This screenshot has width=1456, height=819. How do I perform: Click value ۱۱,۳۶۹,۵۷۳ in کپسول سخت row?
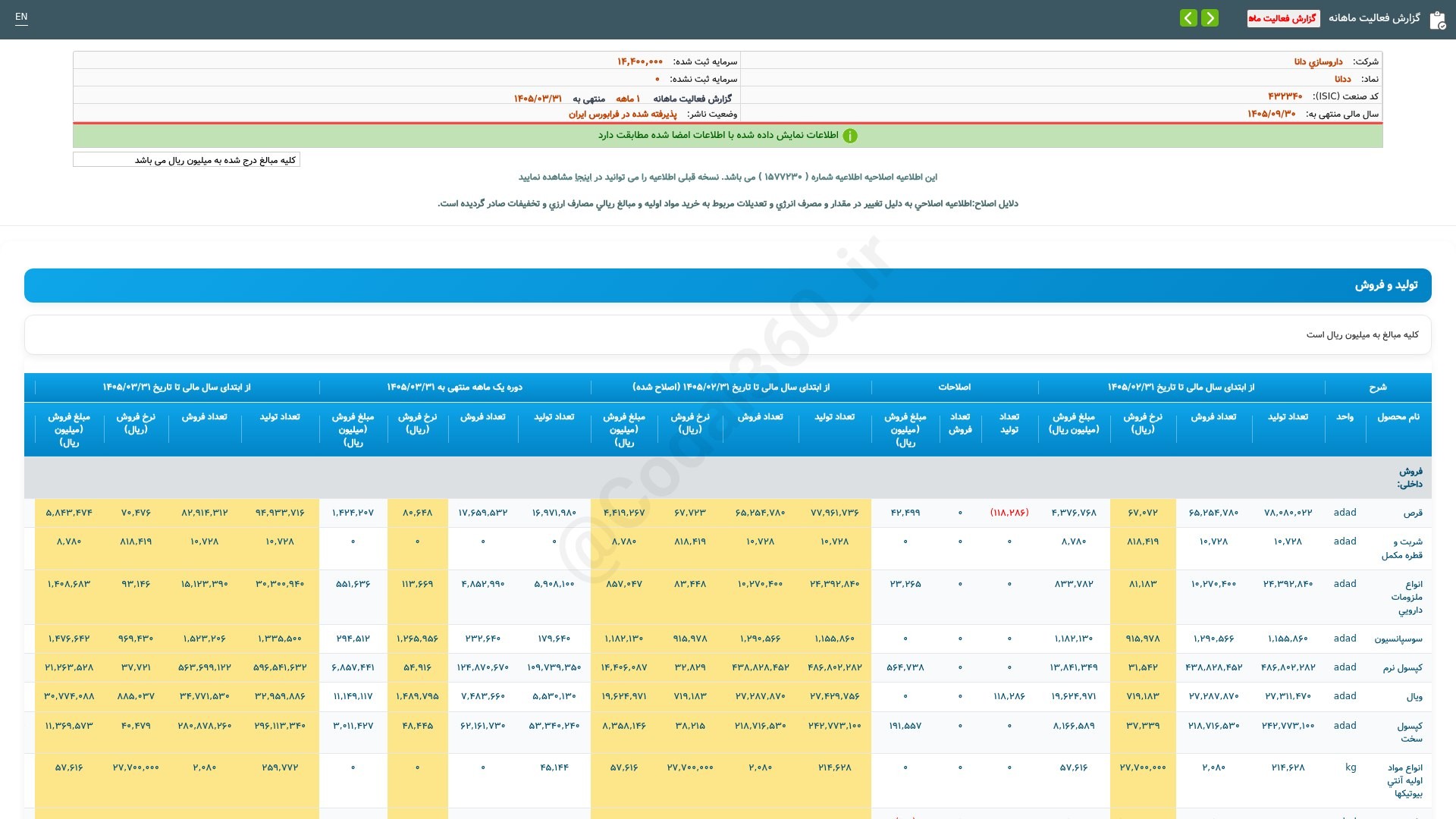click(69, 726)
